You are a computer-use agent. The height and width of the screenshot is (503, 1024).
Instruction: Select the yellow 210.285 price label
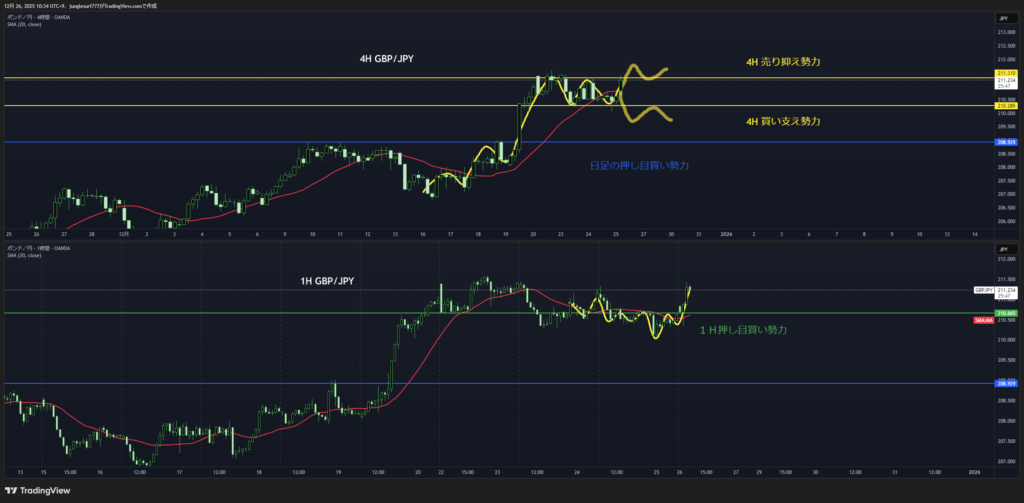[1005, 105]
